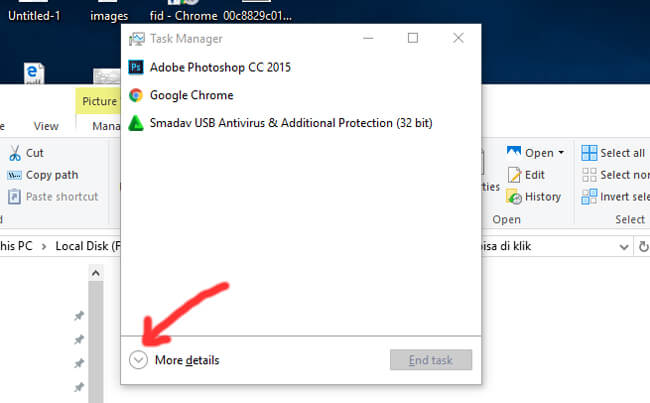This screenshot has width=650, height=403.
Task: Click the Paste shortcut icon
Action: point(15,197)
